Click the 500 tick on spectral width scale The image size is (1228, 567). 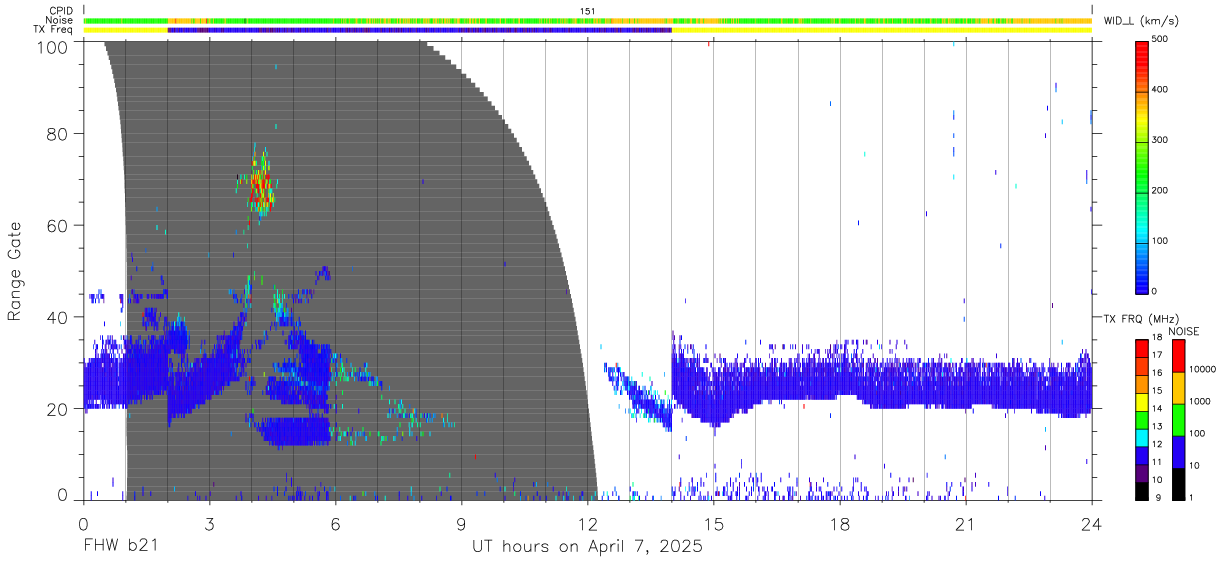1161,39
